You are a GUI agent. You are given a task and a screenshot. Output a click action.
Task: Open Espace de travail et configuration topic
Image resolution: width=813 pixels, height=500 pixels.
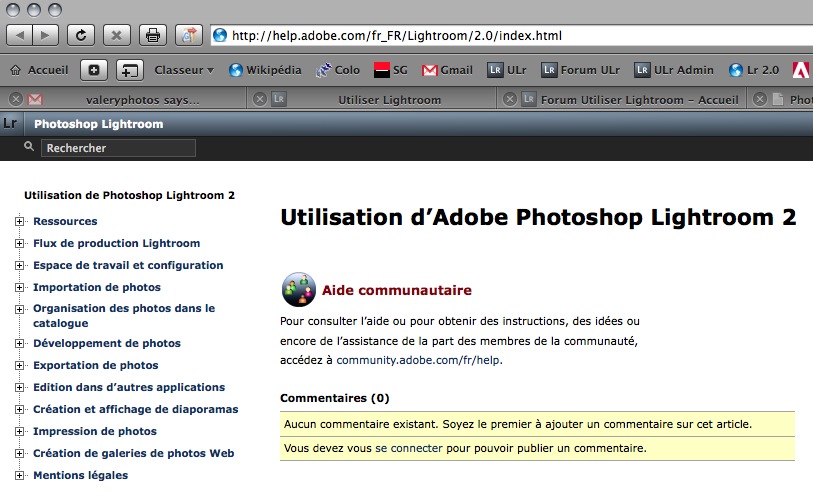(x=128, y=266)
